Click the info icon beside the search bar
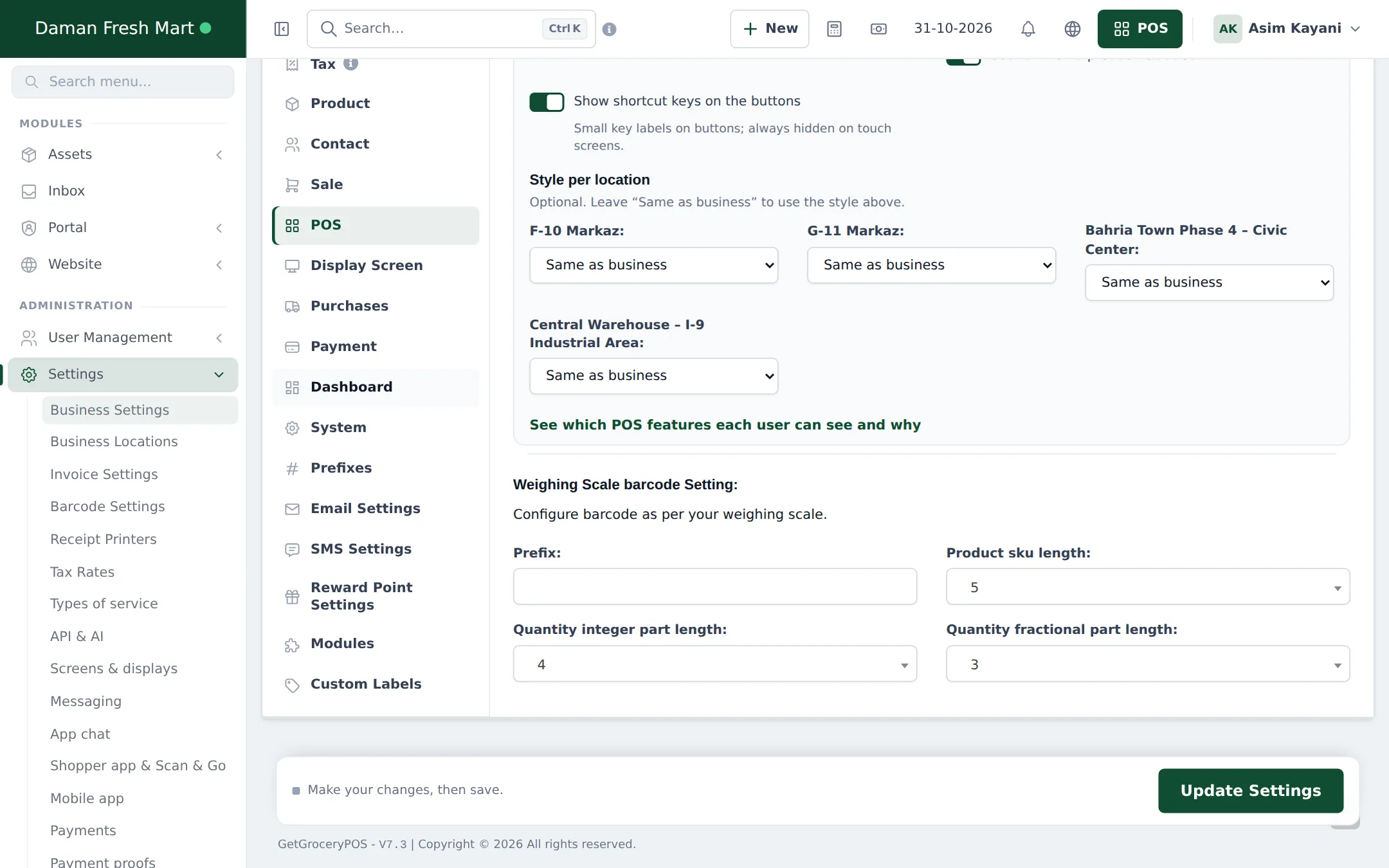 pos(610,29)
